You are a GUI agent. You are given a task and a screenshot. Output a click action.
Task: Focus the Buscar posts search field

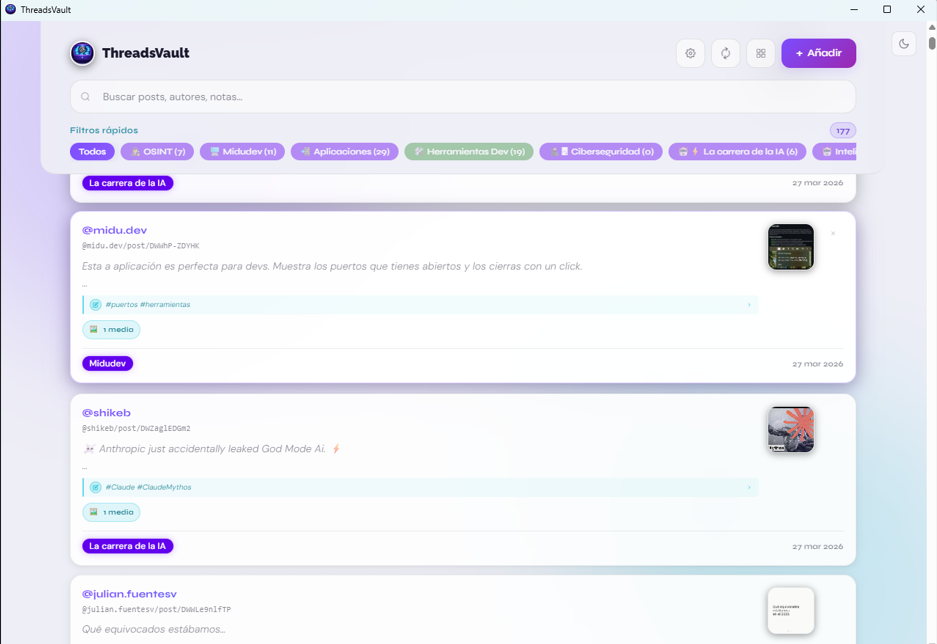pyautogui.click(x=463, y=97)
